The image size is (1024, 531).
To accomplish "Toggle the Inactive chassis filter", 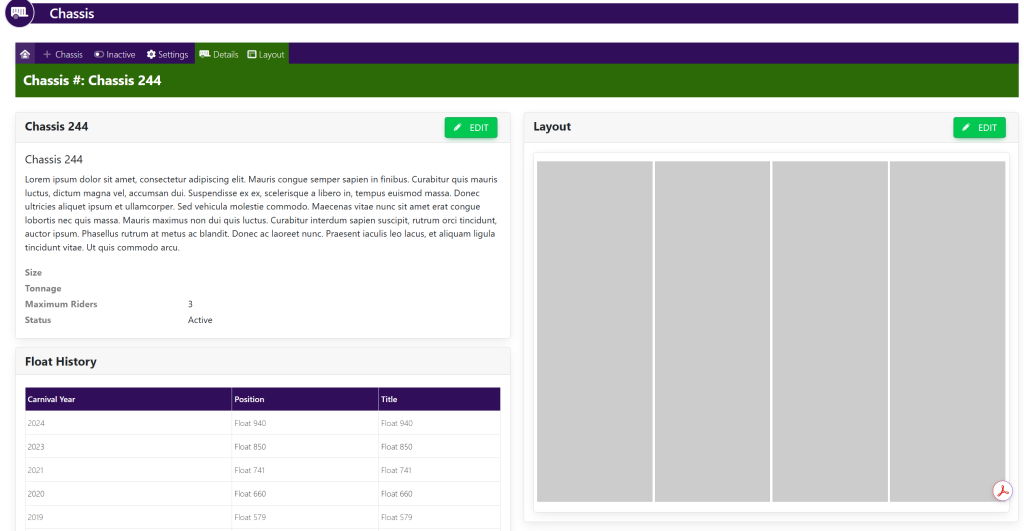I will (x=114, y=54).
